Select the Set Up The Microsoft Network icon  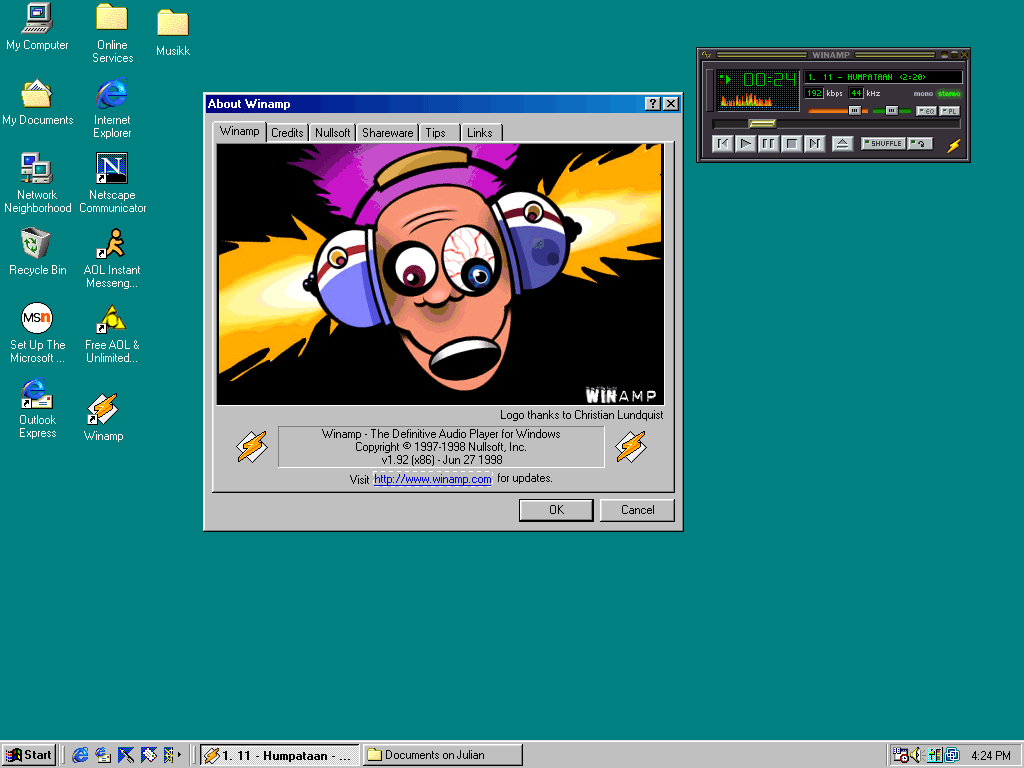(37, 334)
